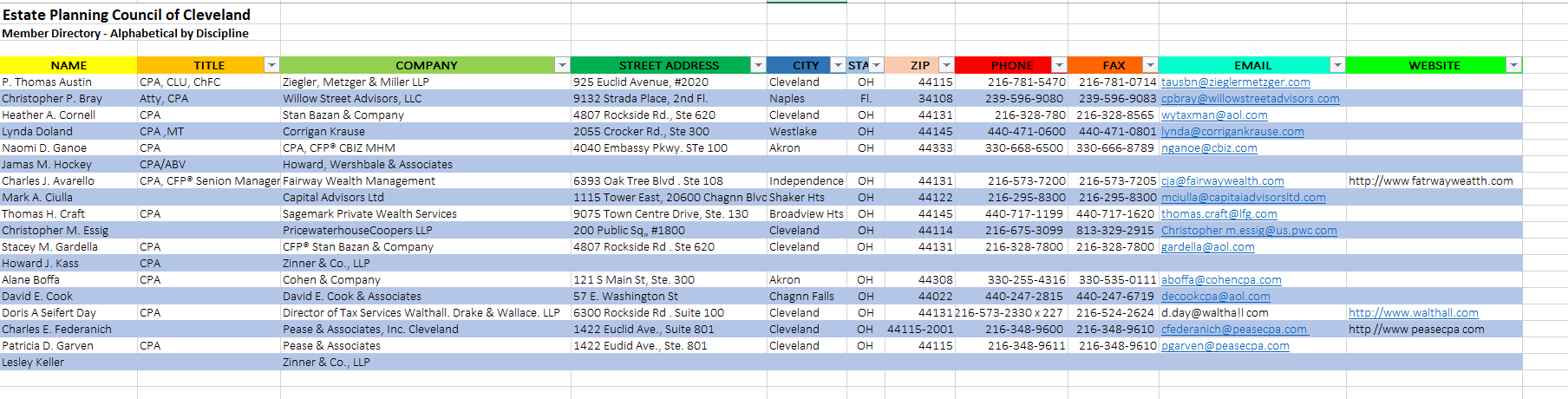This screenshot has width=1568, height=399.
Task: Select the NAME header cell
Action: [69, 65]
